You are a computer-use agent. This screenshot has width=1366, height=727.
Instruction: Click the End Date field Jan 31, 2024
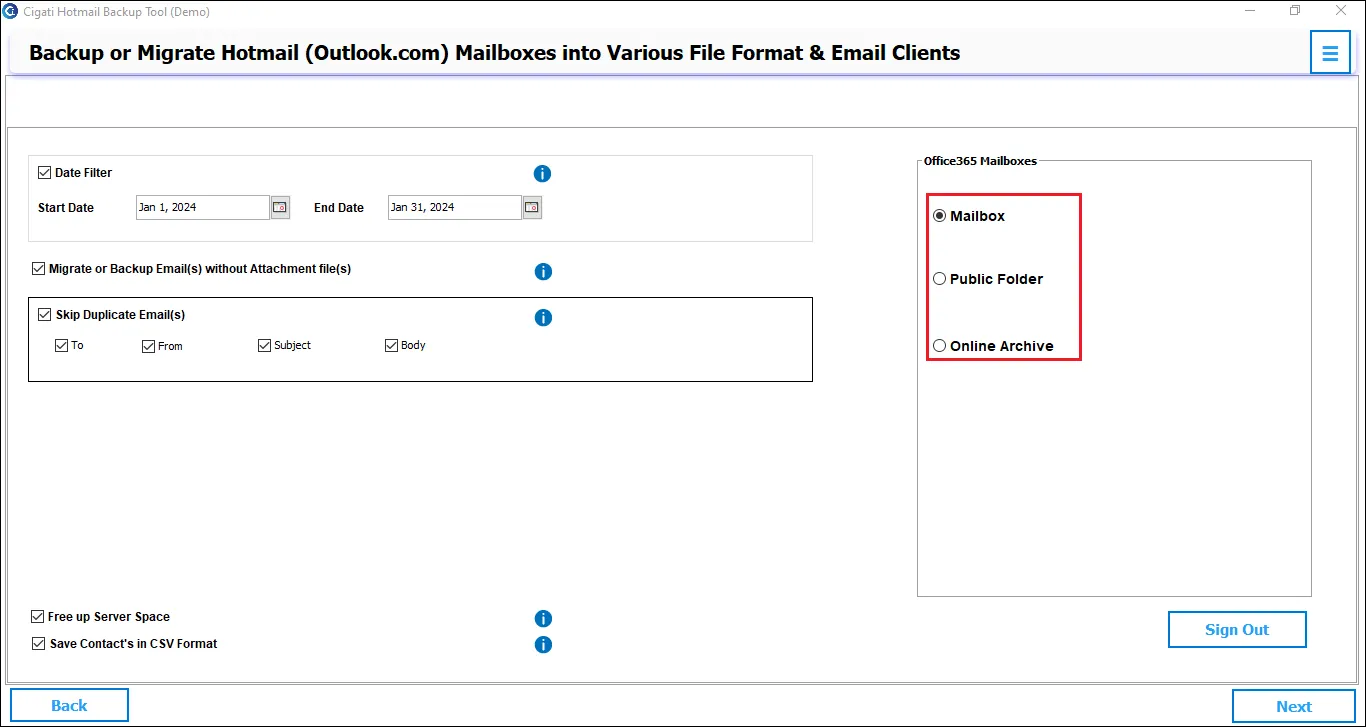pos(455,208)
